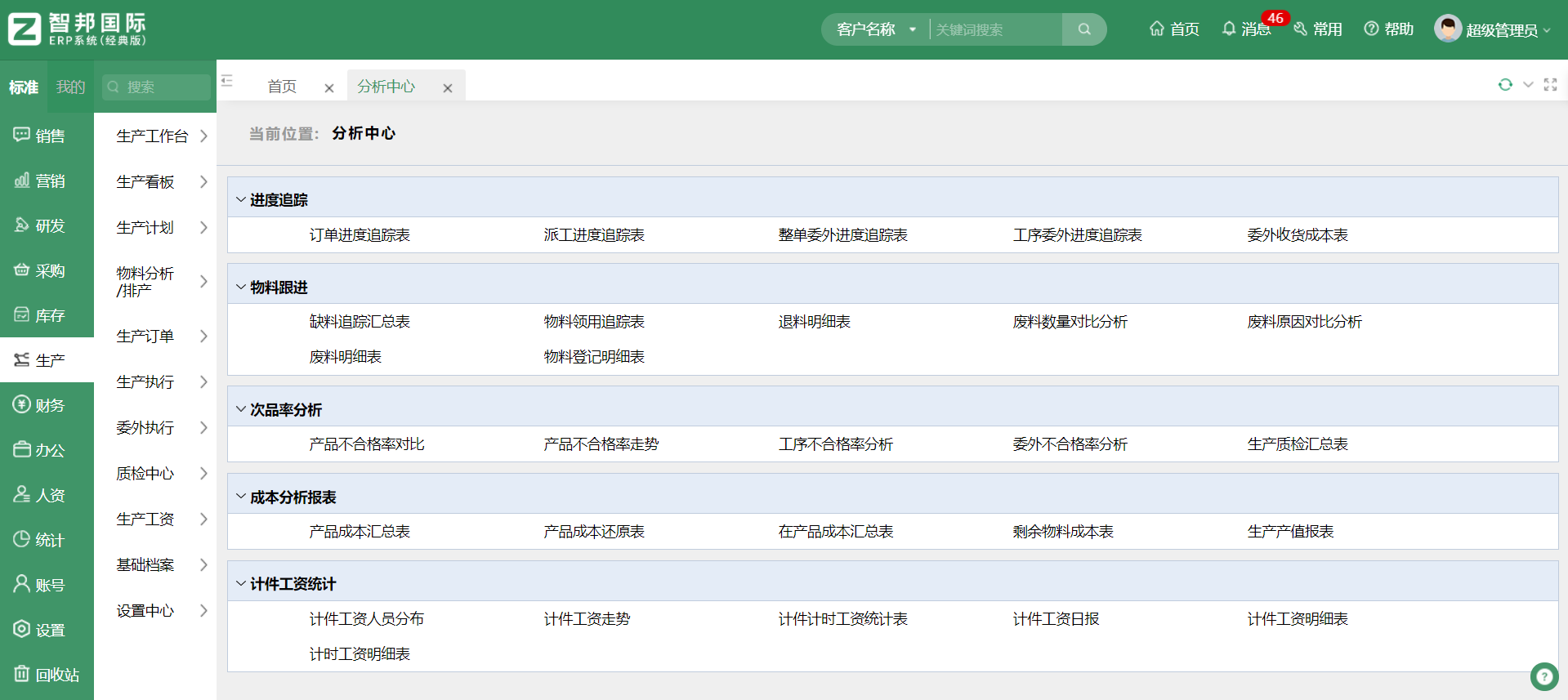This screenshot has width=1568, height=700.
Task: Switch to the 标准 menu tab
Action: pyautogui.click(x=24, y=87)
